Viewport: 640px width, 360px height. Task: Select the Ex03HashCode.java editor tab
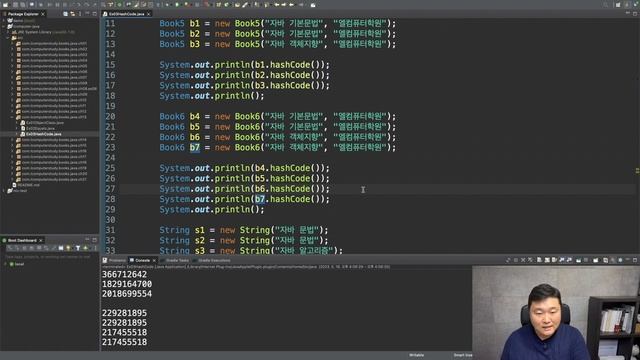126,14
